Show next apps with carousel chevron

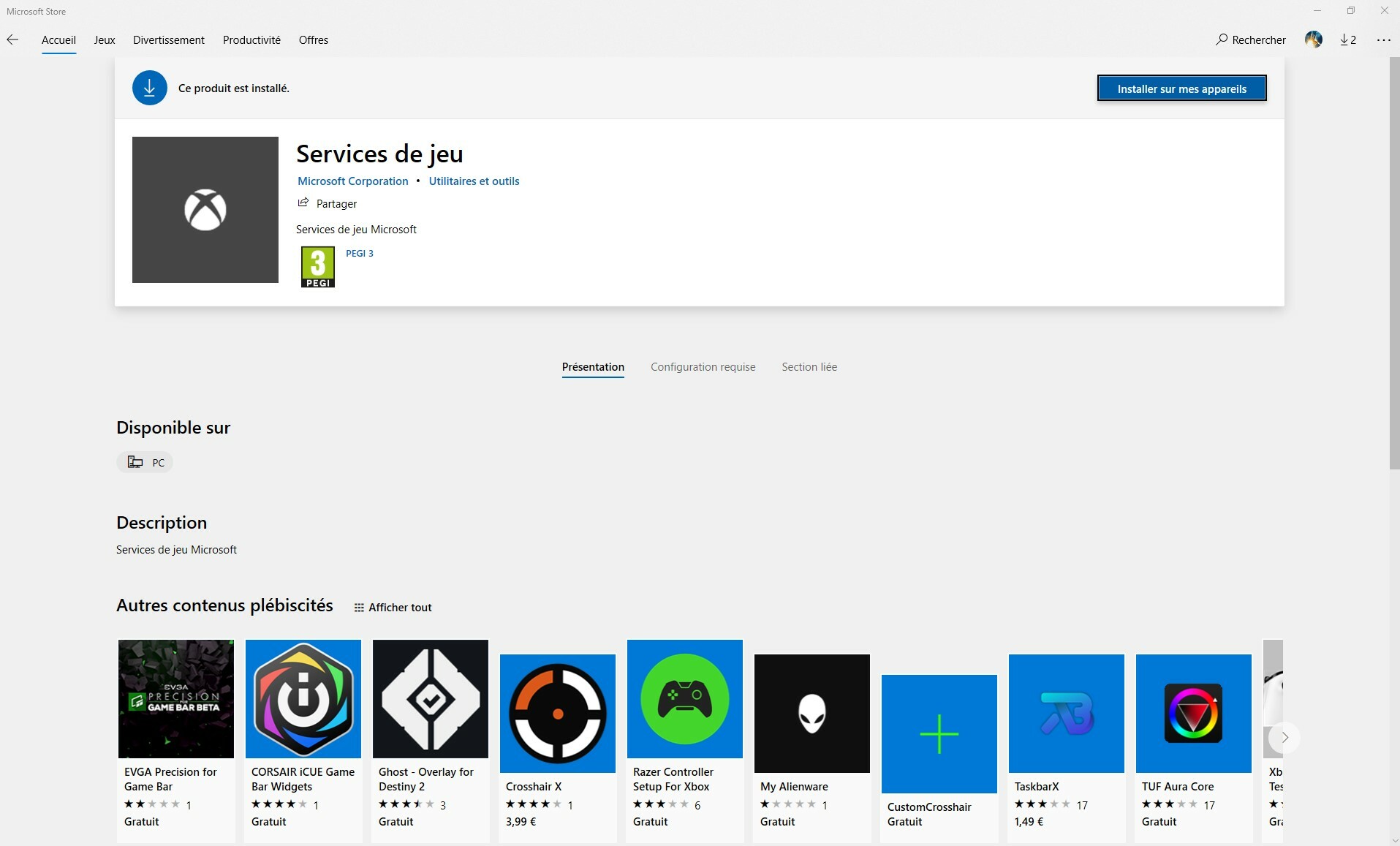[x=1284, y=737]
